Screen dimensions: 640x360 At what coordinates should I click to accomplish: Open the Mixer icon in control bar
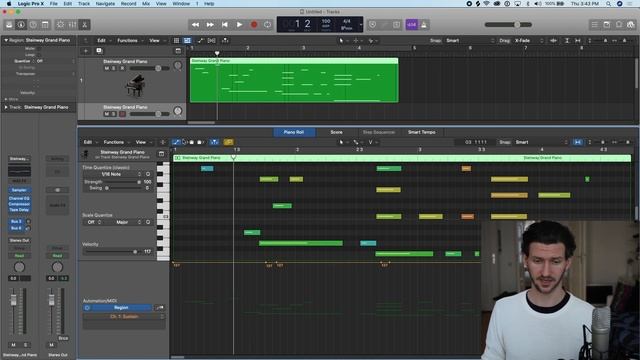[72, 25]
